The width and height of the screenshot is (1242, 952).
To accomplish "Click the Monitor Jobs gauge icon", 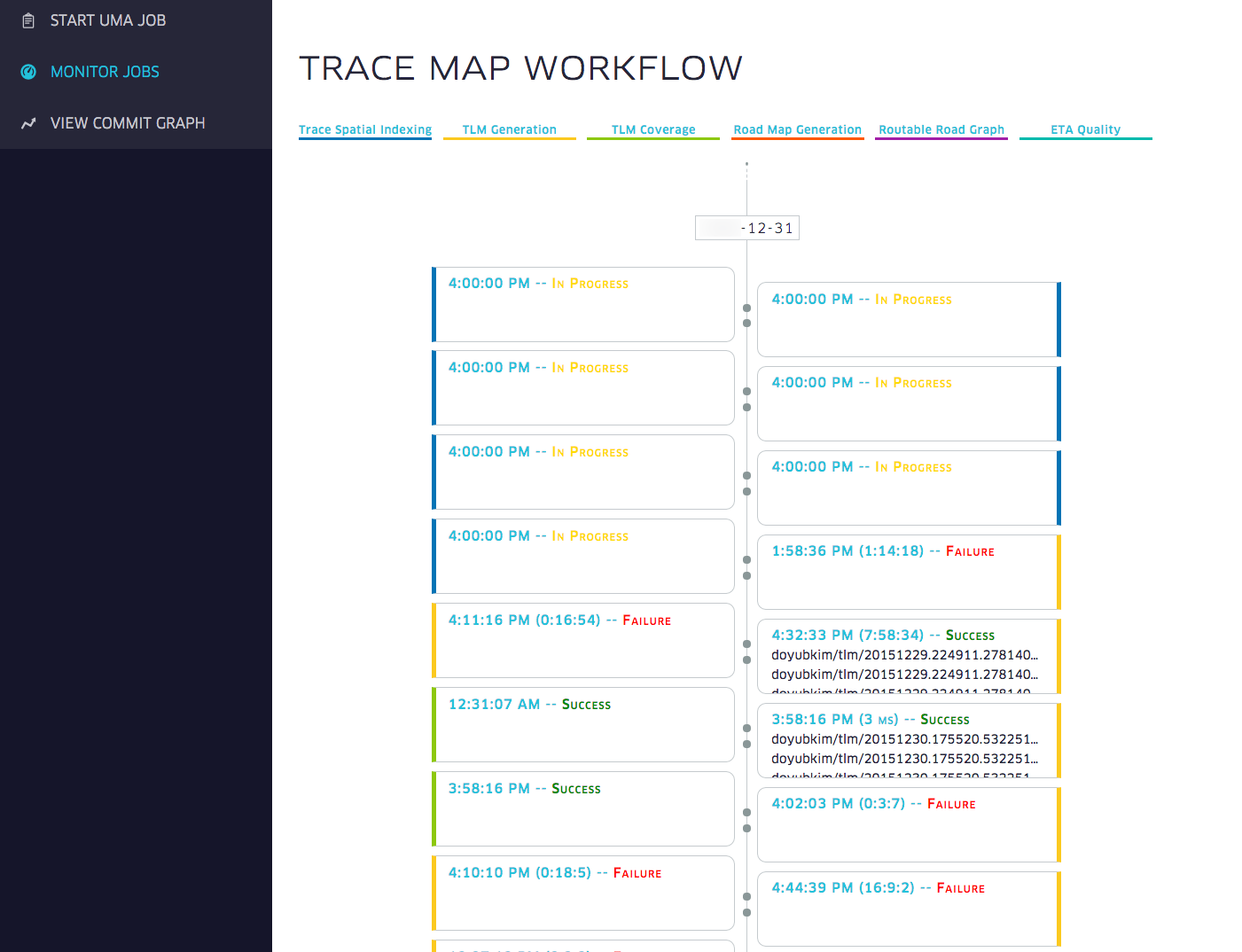I will (x=28, y=72).
